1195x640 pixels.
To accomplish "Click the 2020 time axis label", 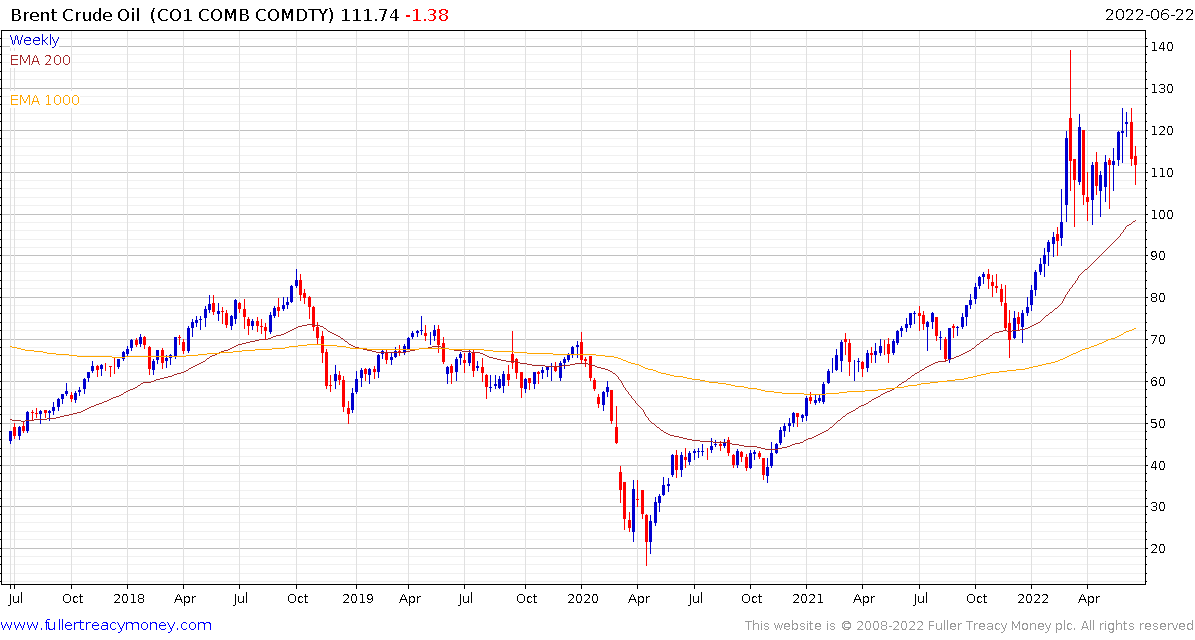I will tap(582, 599).
